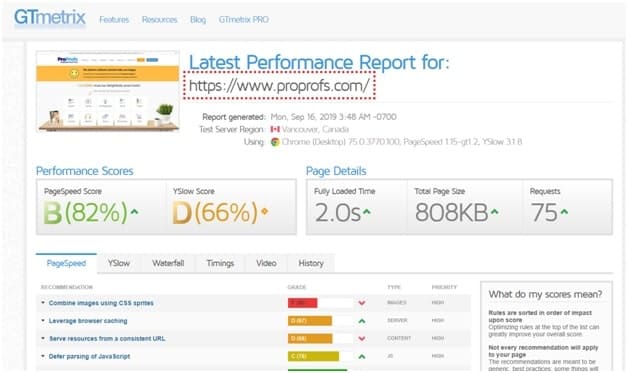Click the 75 Requests value
Viewport: 628px width, 373px height.
click(x=544, y=212)
